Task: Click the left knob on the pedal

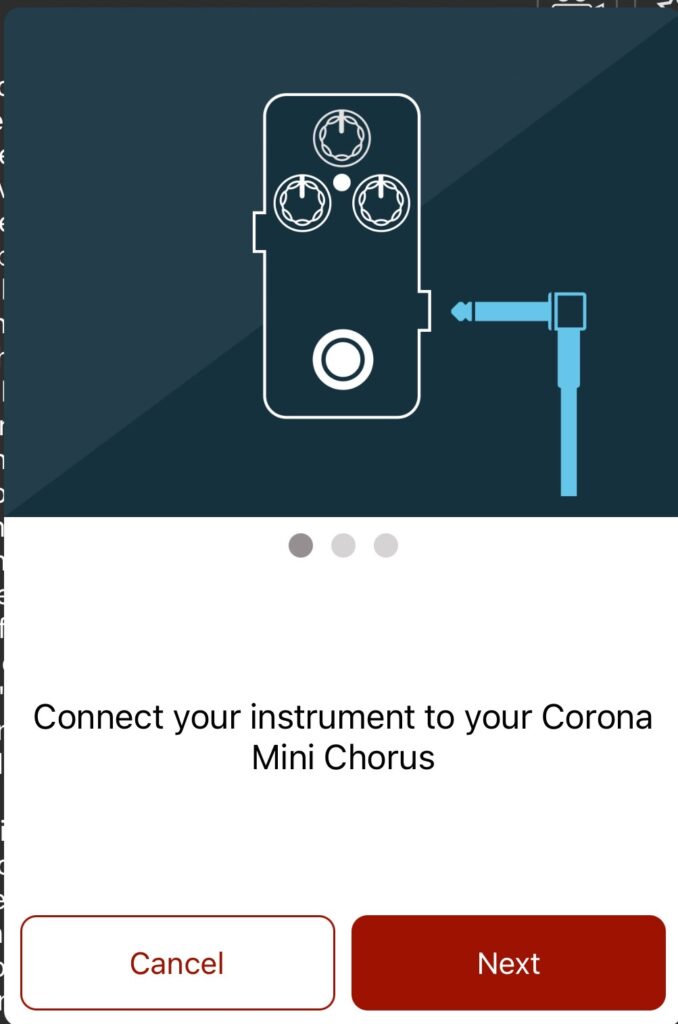Action: pos(302,202)
